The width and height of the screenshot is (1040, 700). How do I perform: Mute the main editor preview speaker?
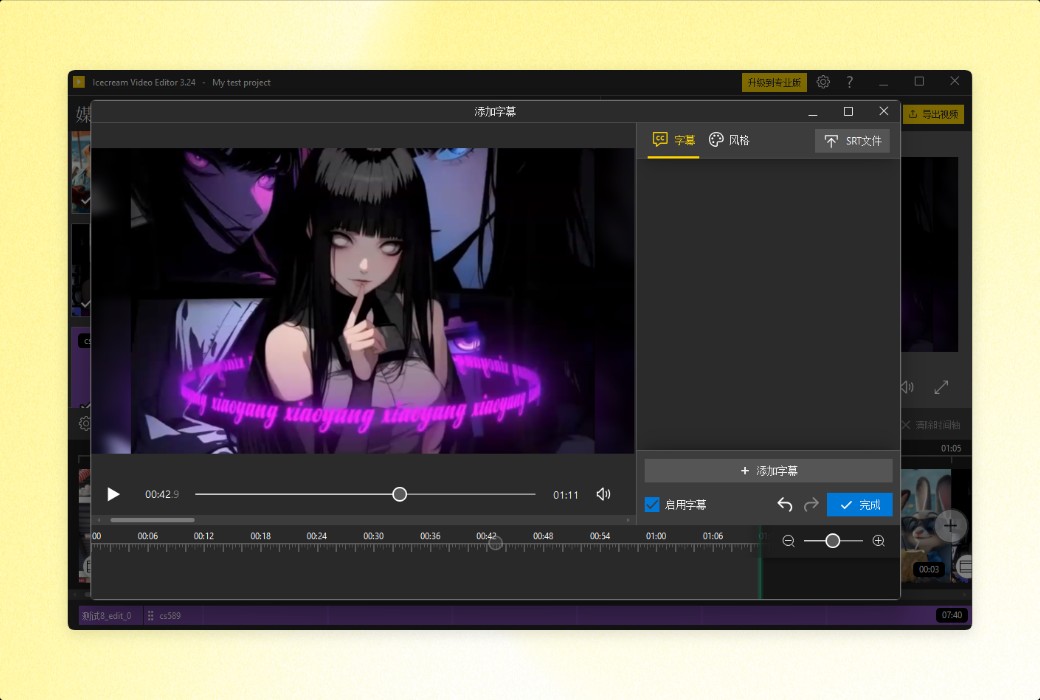(907, 387)
